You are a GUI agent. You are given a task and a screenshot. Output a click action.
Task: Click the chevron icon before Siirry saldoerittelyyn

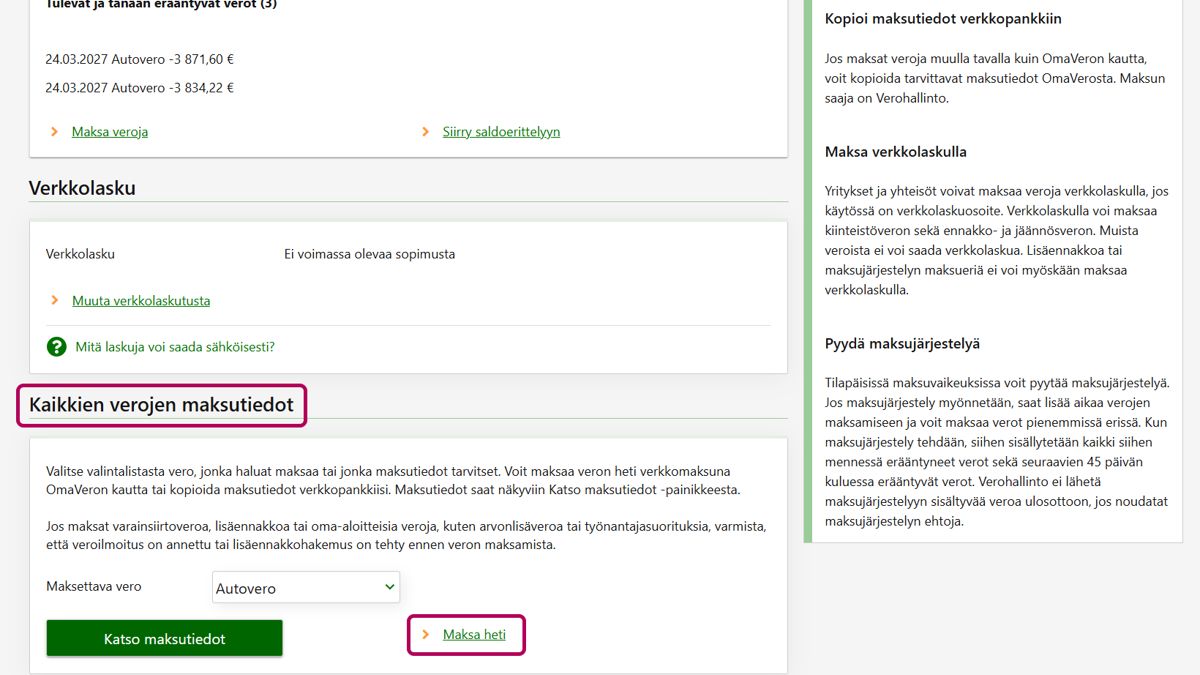(426, 132)
